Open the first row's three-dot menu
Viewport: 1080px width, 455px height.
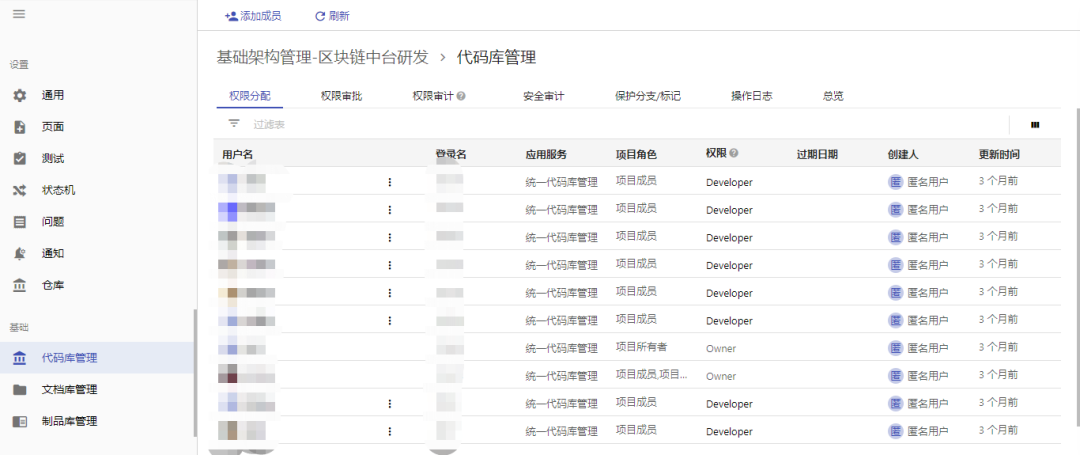pos(389,182)
